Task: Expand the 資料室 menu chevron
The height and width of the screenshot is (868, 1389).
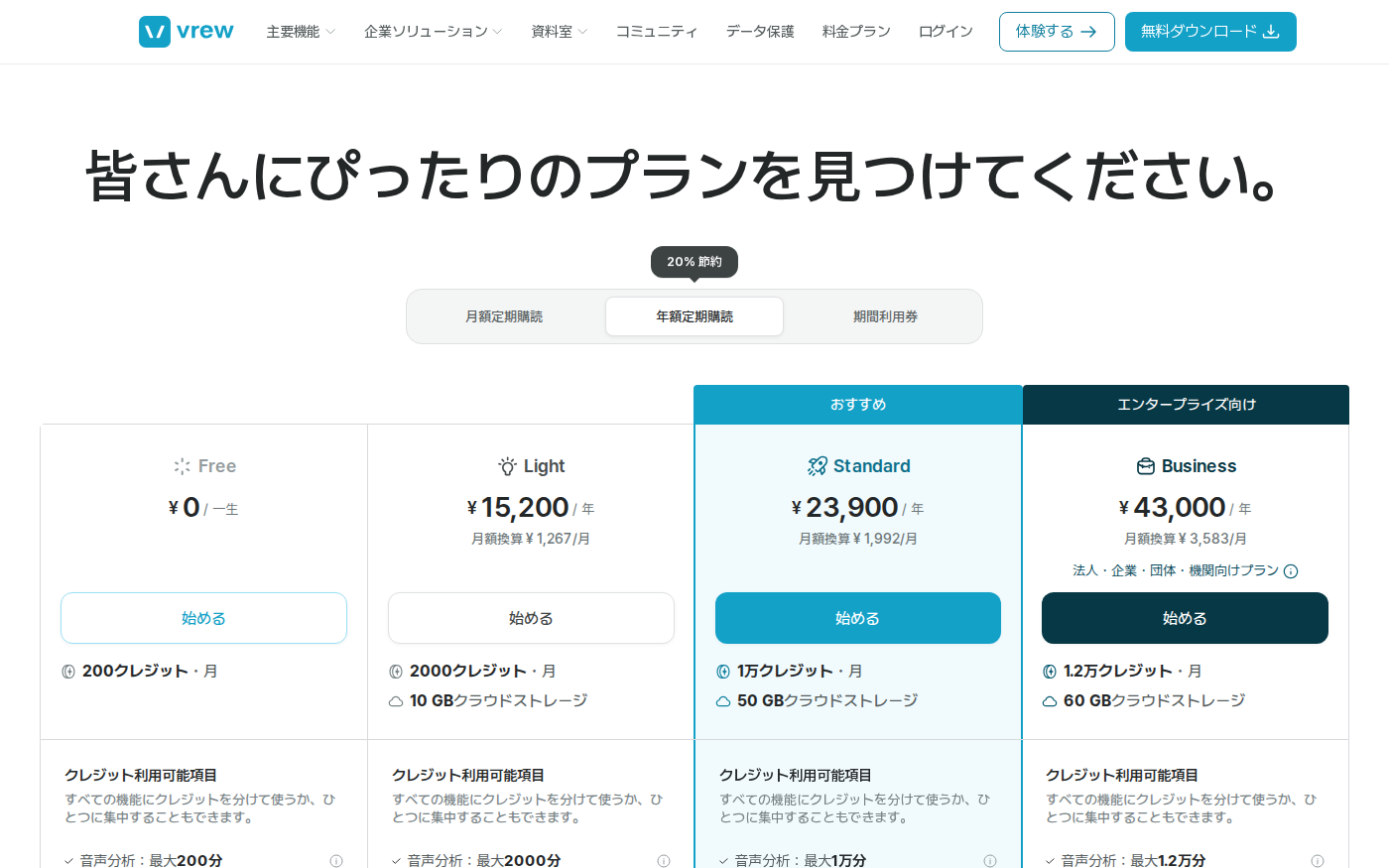Action: tap(582, 32)
